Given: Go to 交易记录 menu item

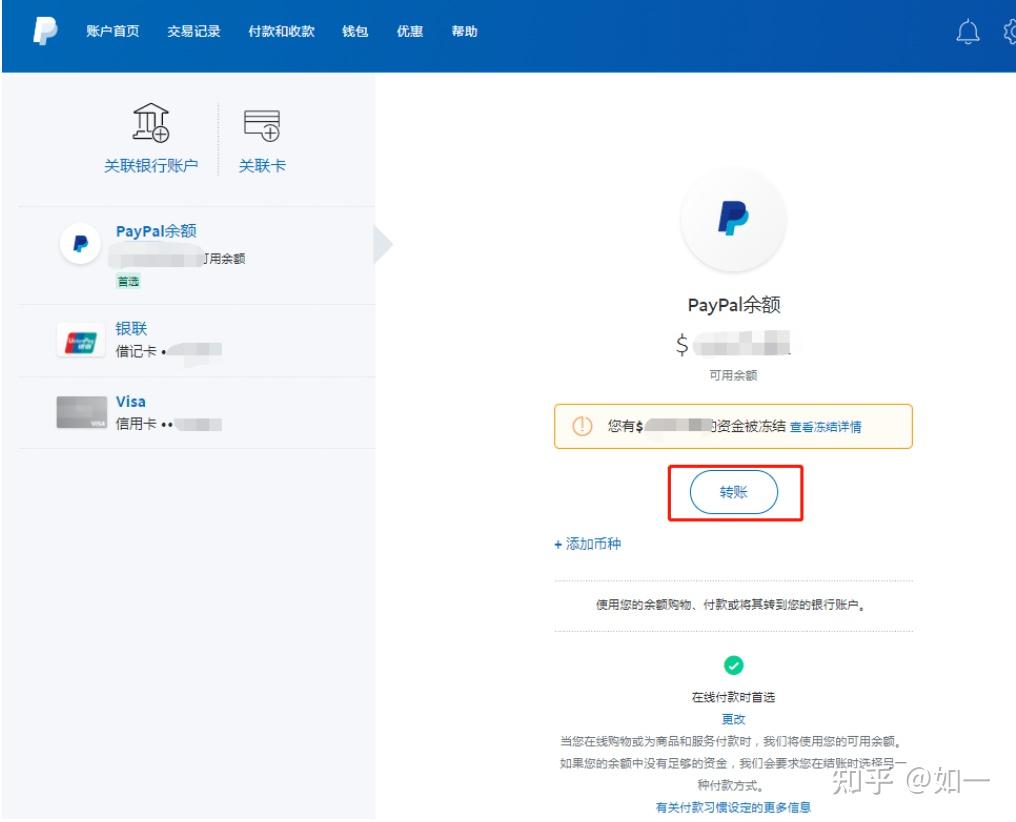Looking at the screenshot, I should (194, 31).
